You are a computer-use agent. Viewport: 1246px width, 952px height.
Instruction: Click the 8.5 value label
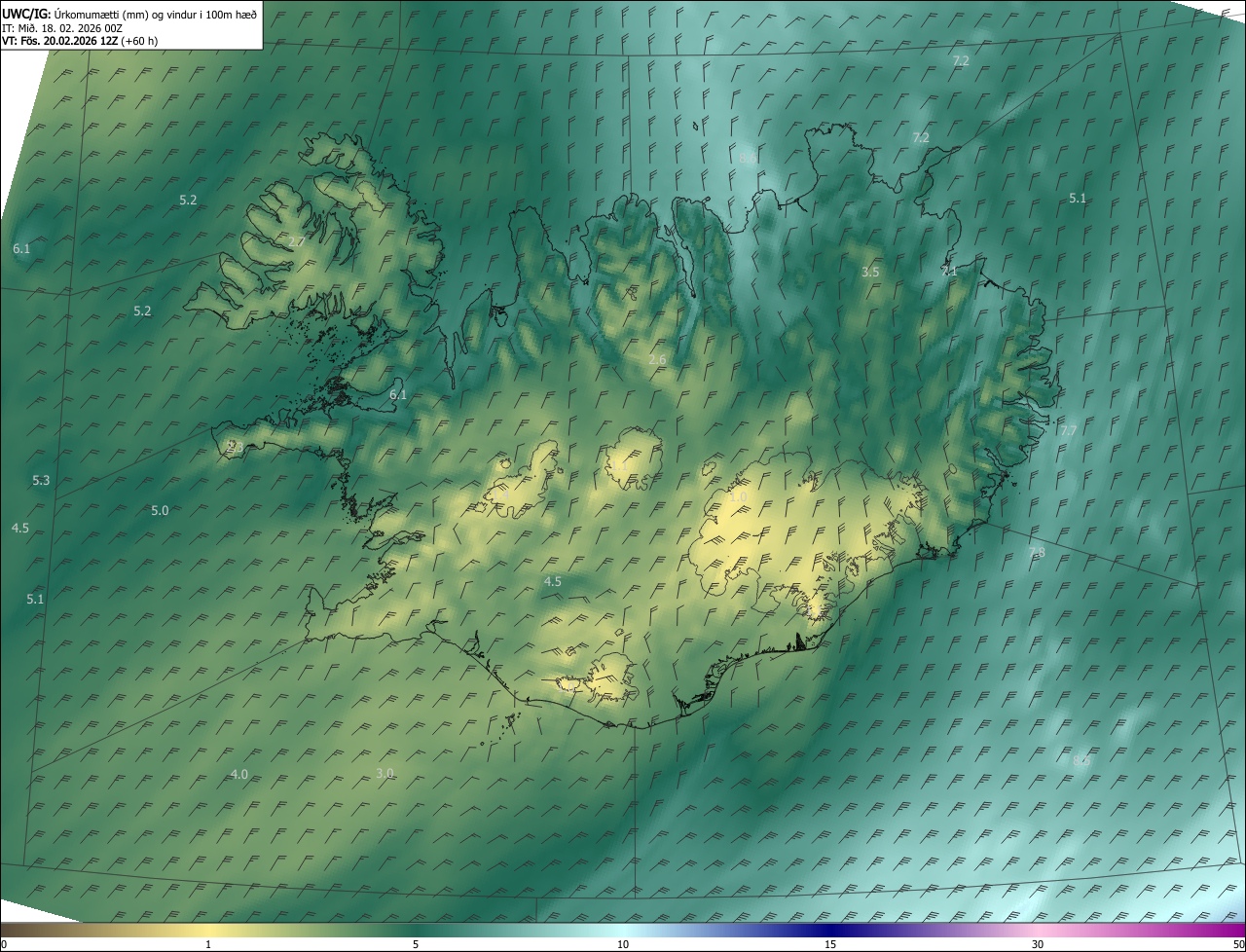[x=1081, y=761]
